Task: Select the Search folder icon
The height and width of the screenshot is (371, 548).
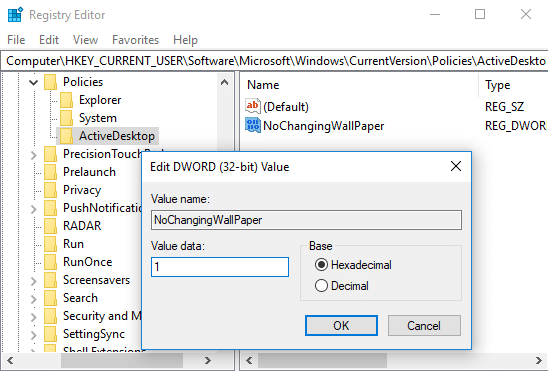Action: [x=51, y=298]
